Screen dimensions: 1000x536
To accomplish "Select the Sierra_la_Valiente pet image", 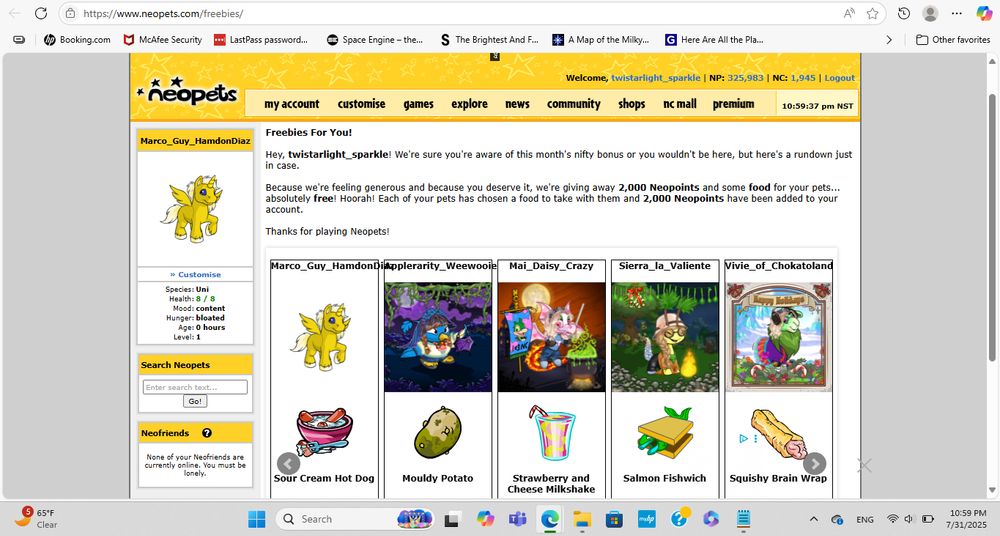I will click(665, 338).
